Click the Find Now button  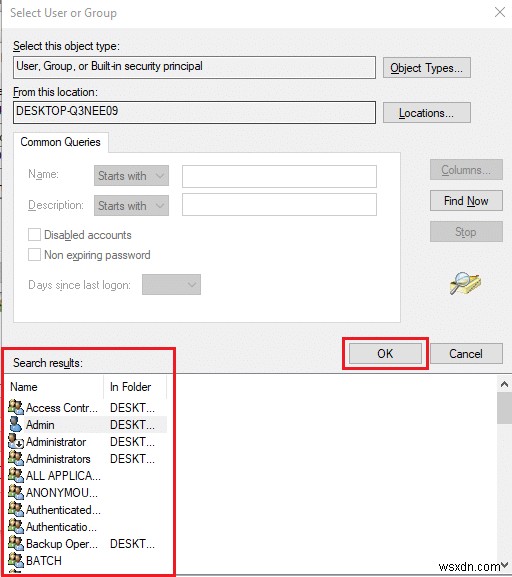tap(466, 201)
